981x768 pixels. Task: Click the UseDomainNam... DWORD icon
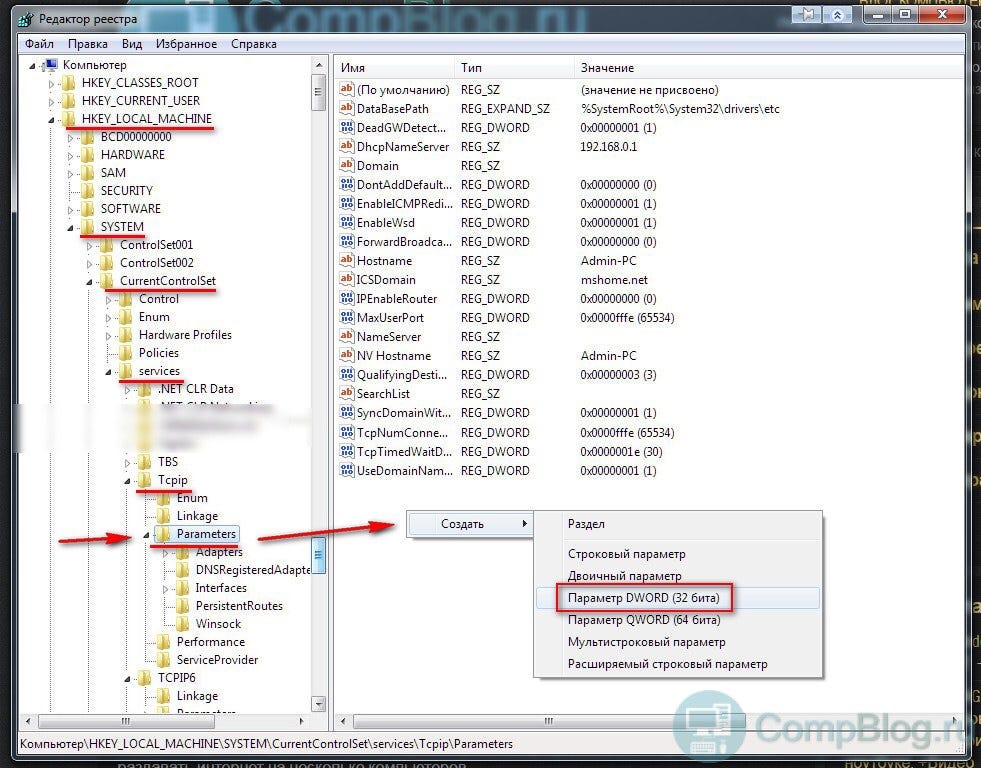coord(347,470)
